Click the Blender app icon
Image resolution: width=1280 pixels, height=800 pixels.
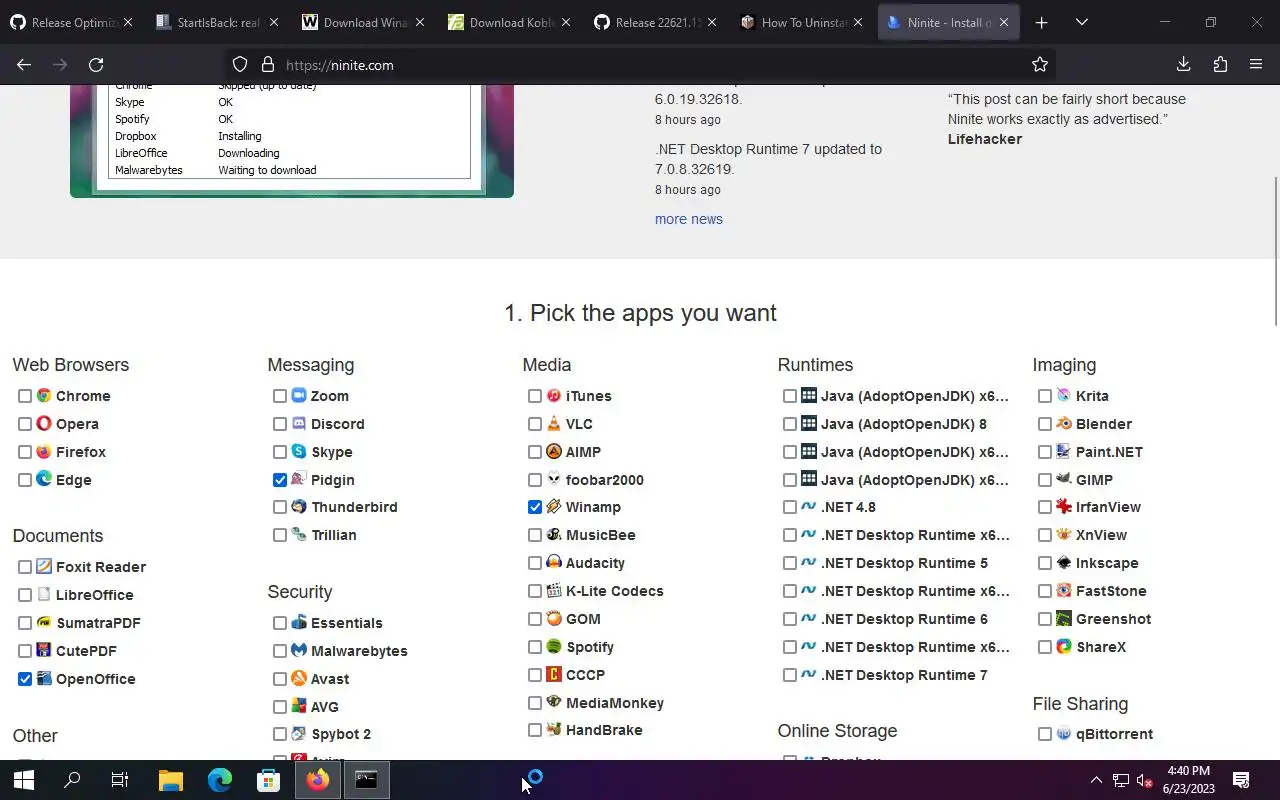[1064, 424]
